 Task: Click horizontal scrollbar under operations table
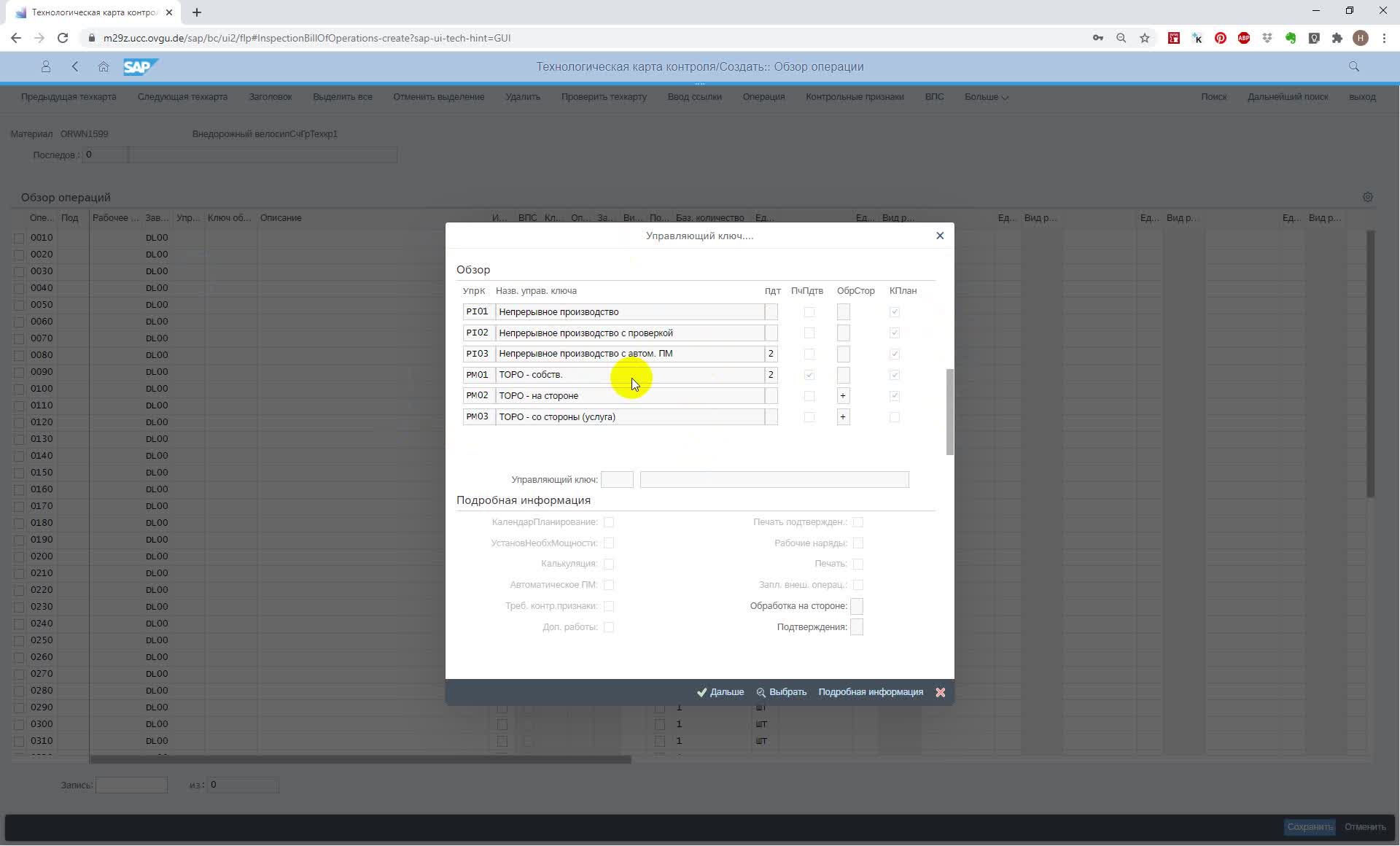point(360,760)
